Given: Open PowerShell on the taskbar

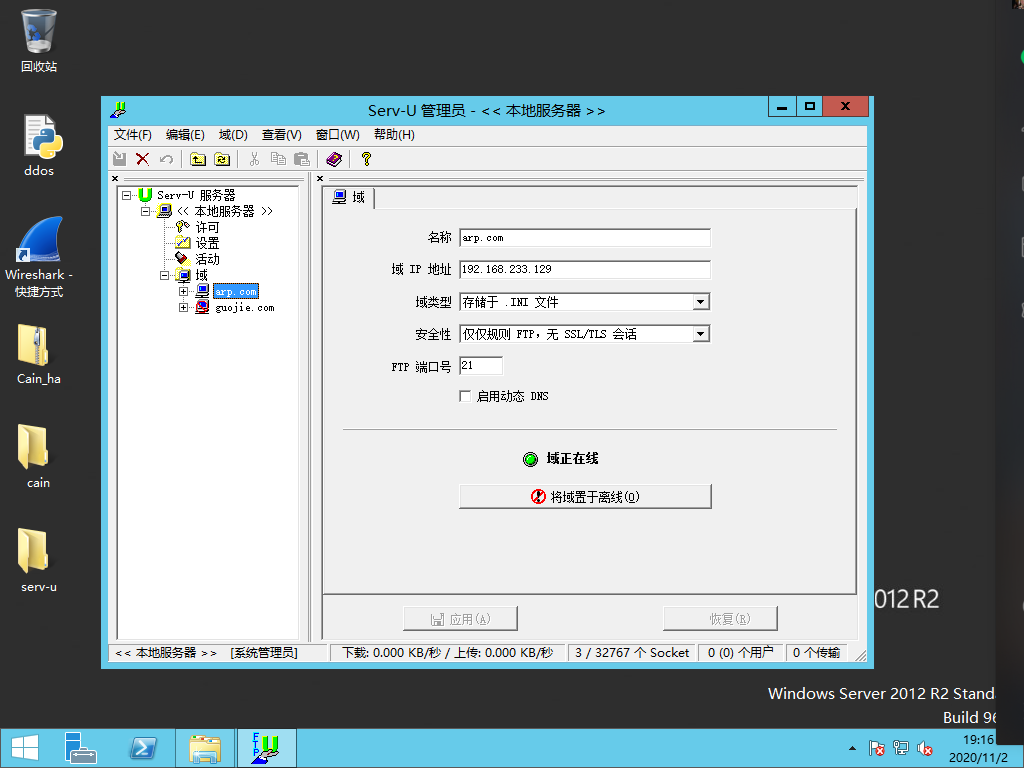Looking at the screenshot, I should pos(143,748).
